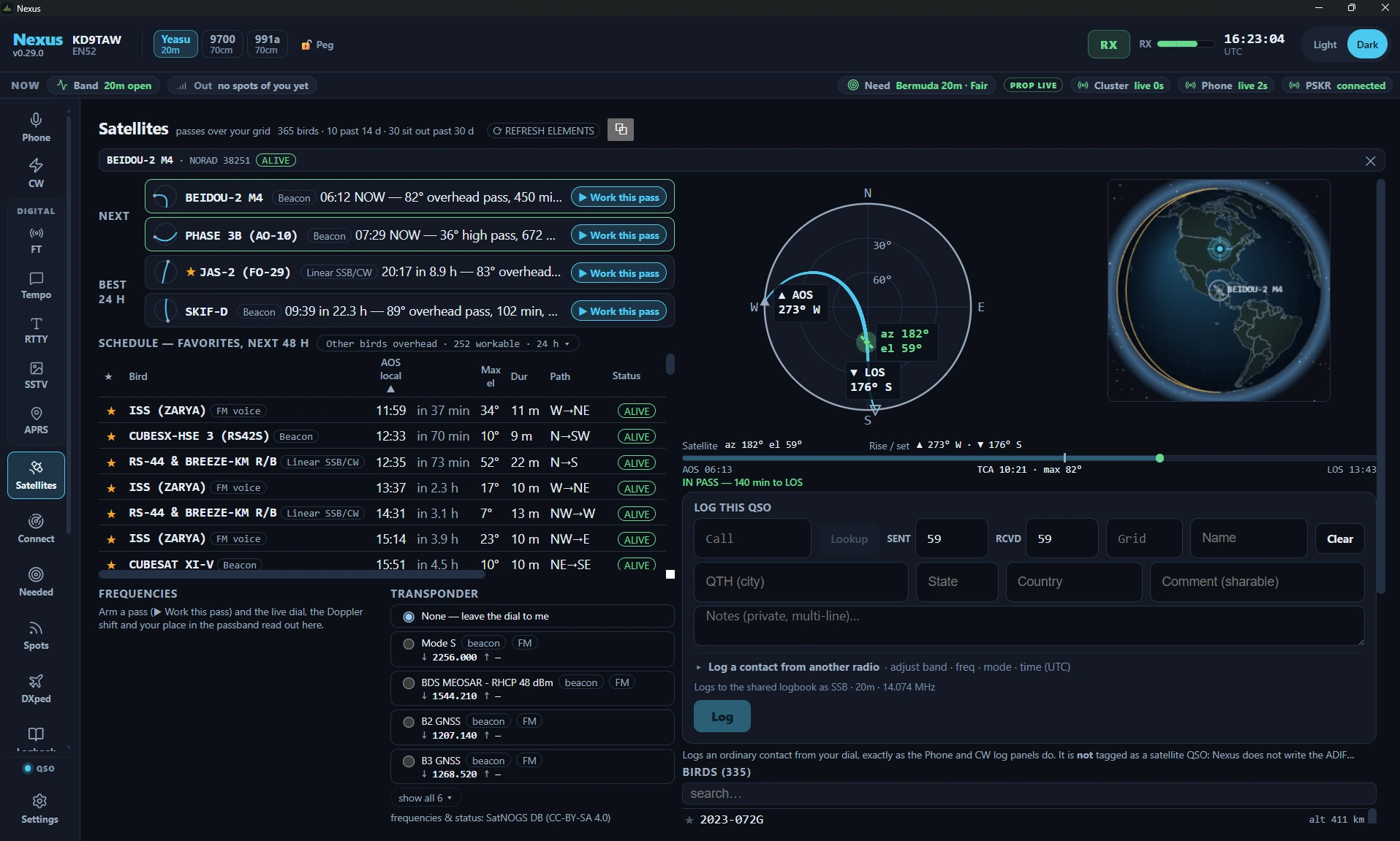Toggle favorite star for ISS (ZARYA) 15:14 pass
The height and width of the screenshot is (841, 1400).
(x=111, y=539)
